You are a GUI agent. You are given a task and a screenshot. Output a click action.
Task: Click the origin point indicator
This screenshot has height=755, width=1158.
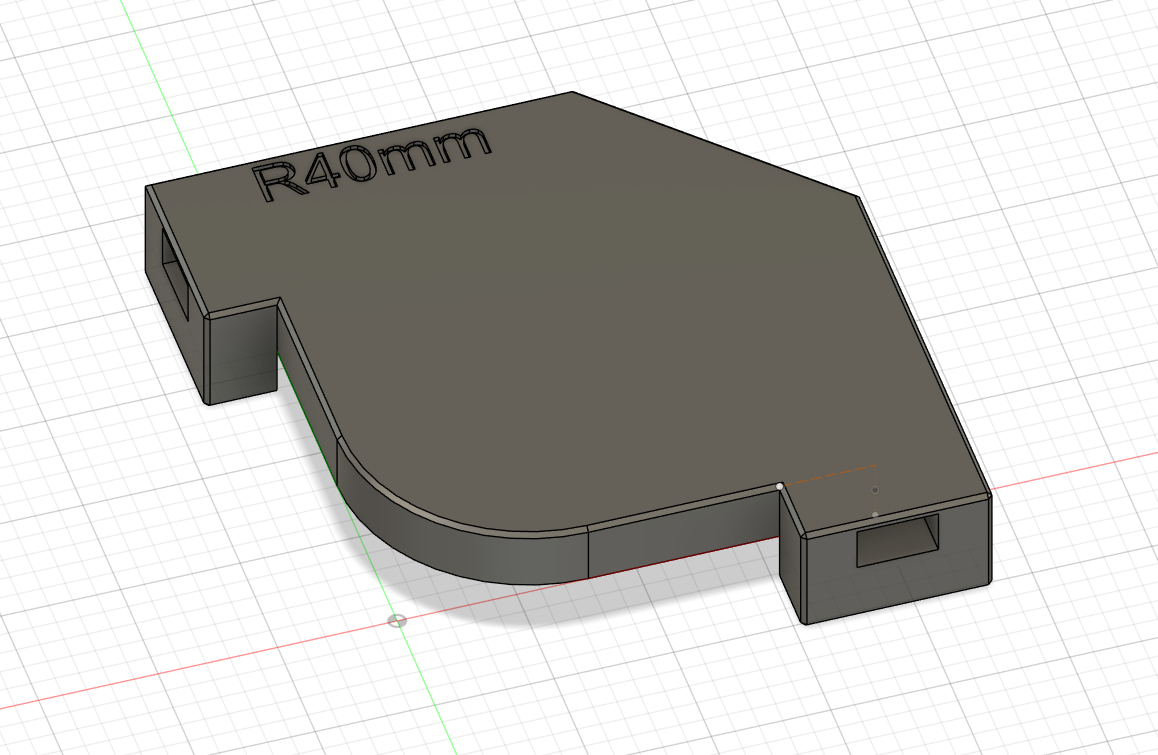click(397, 623)
